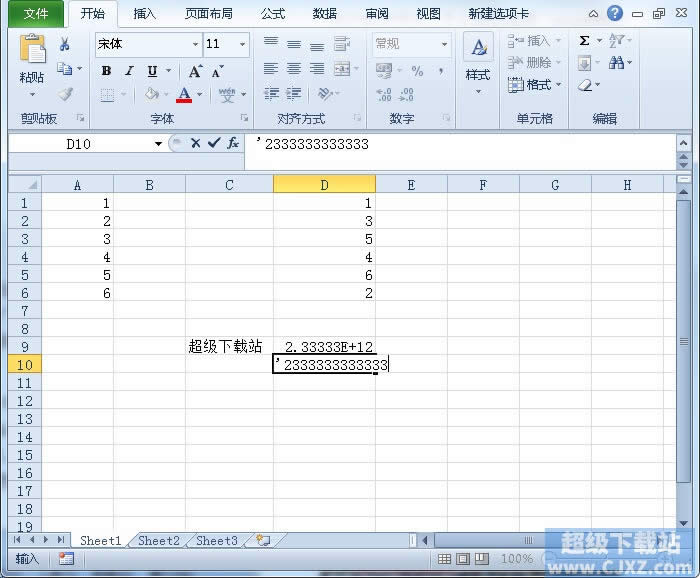Screen dimensions: 700x578
Task: Expand font color dropdown arrow
Action: 200,95
